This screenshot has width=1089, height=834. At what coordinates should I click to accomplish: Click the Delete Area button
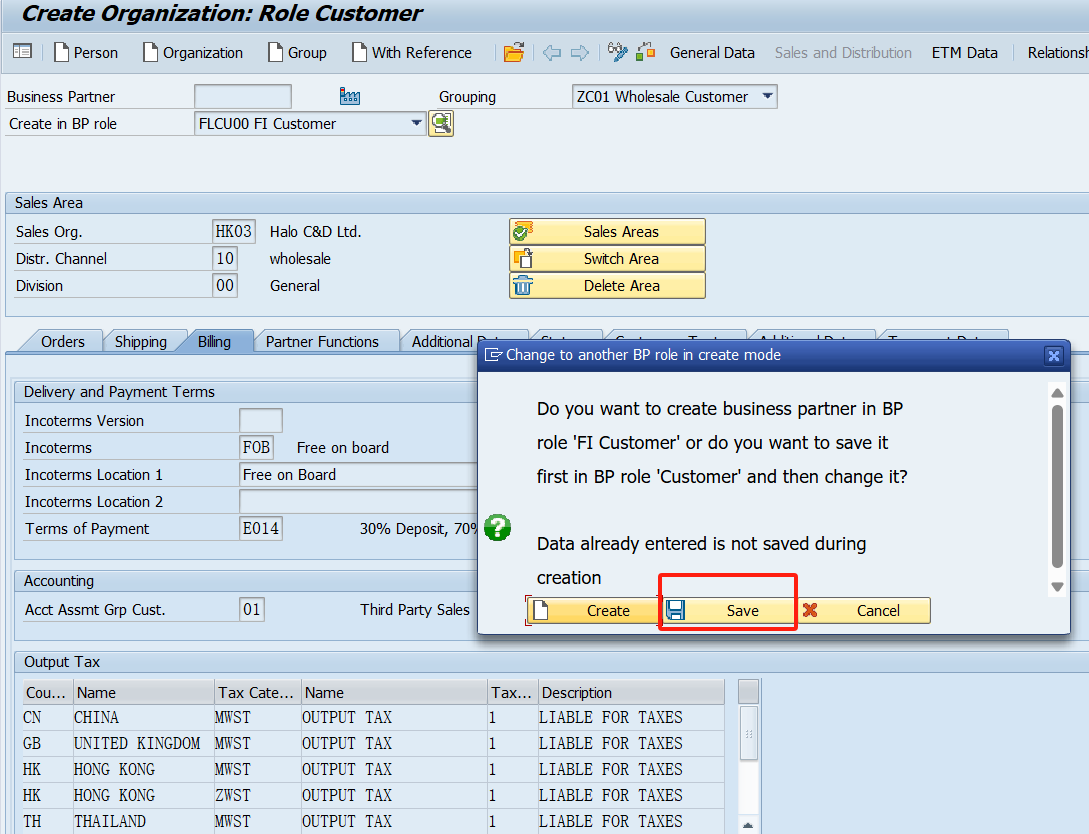coord(607,286)
